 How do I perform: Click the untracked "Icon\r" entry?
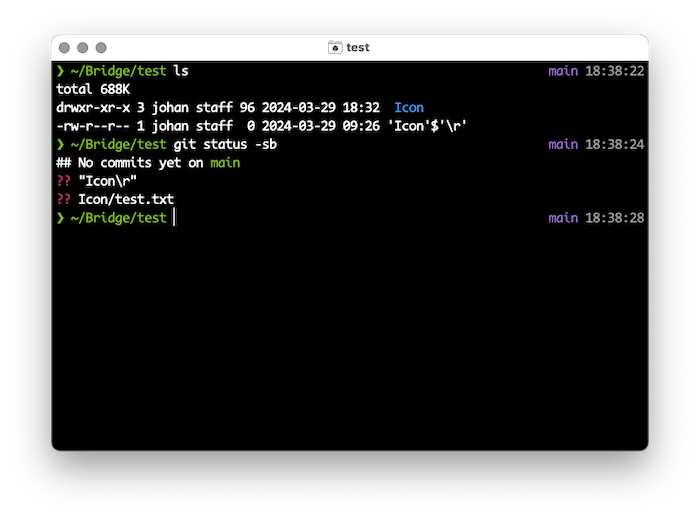point(108,181)
